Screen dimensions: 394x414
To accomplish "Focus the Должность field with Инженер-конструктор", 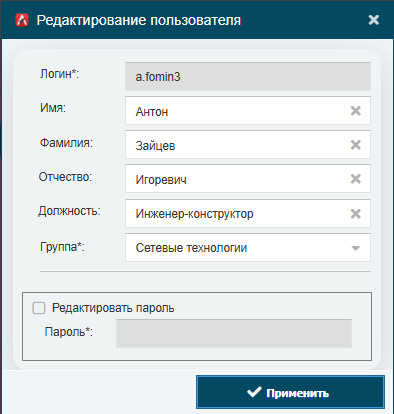I will click(248, 214).
